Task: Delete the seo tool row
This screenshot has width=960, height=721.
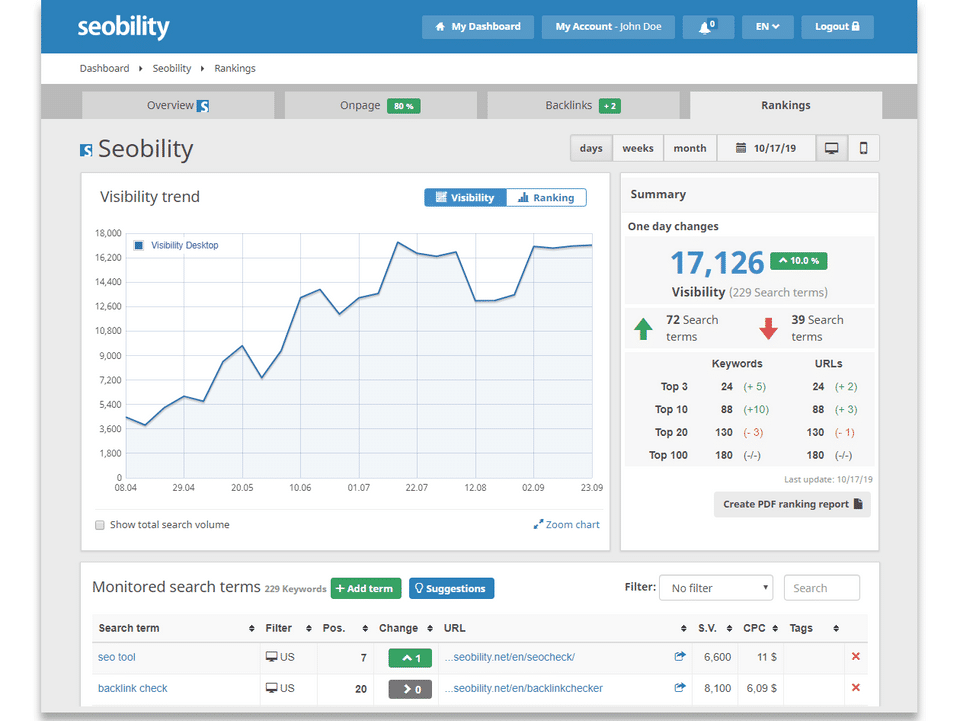Action: click(x=856, y=656)
